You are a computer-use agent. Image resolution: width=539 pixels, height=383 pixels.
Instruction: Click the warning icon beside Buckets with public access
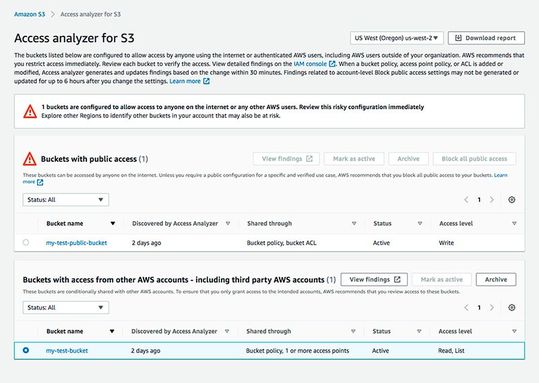click(30, 159)
